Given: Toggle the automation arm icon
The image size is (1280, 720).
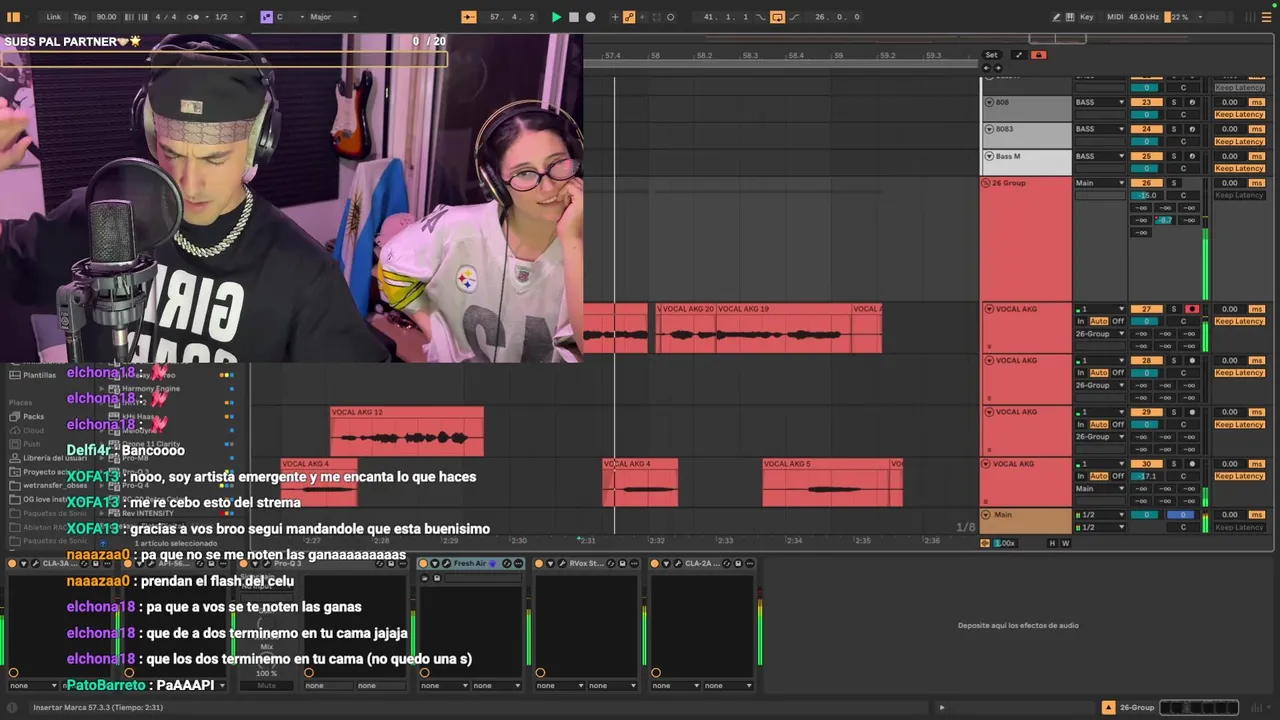Looking at the screenshot, I should pyautogui.click(x=629, y=17).
